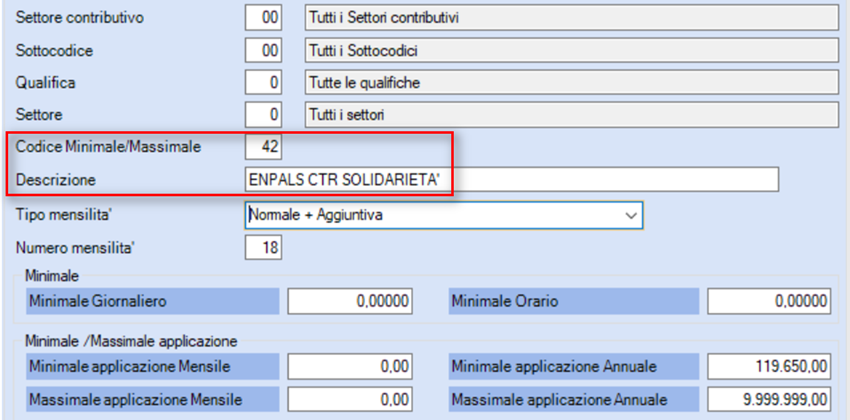This screenshot has width=850, height=420.
Task: Click the 'Tutte le qualifiche' description box
Action: [572, 83]
